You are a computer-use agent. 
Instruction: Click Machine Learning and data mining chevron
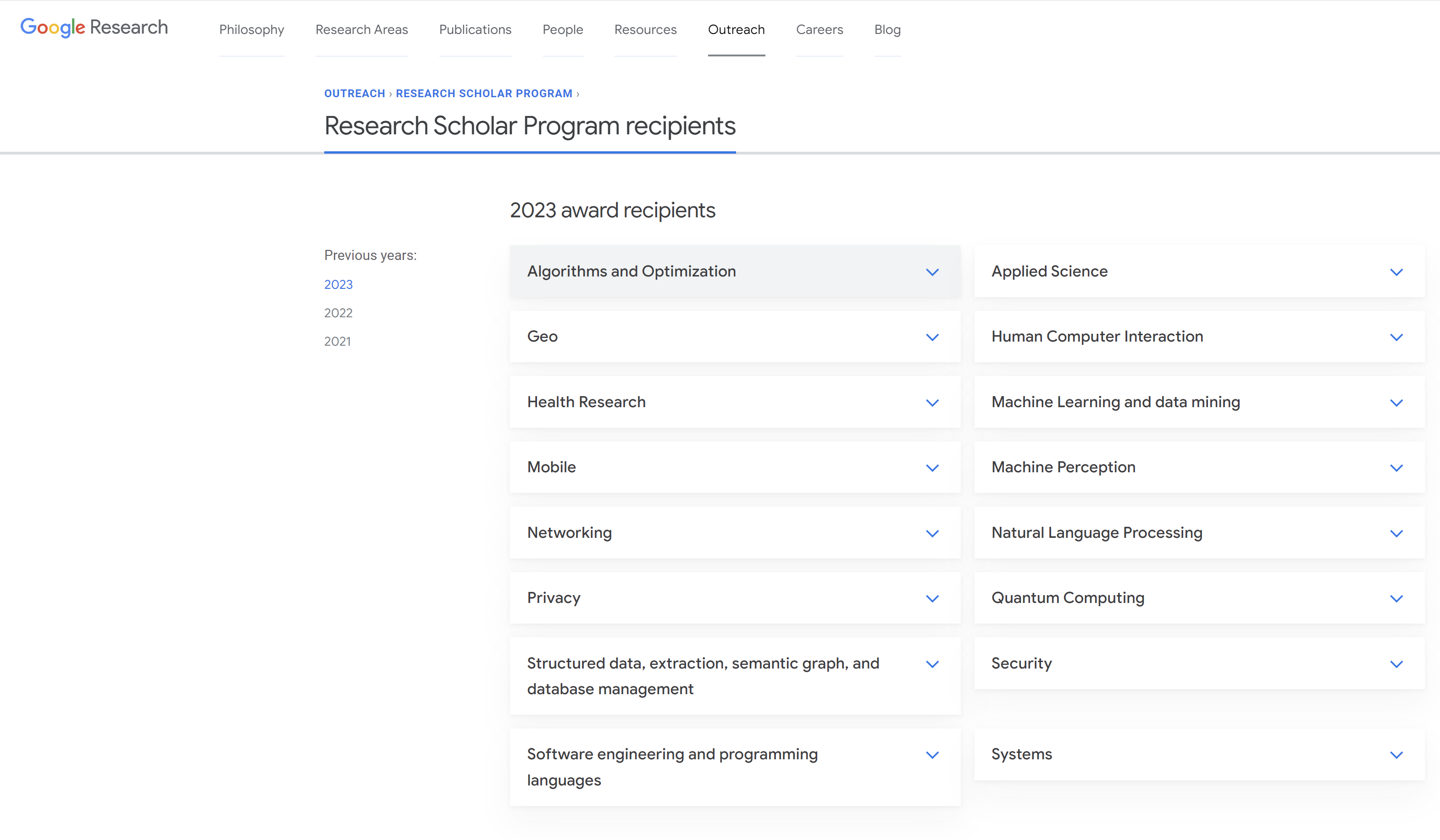click(x=1396, y=403)
